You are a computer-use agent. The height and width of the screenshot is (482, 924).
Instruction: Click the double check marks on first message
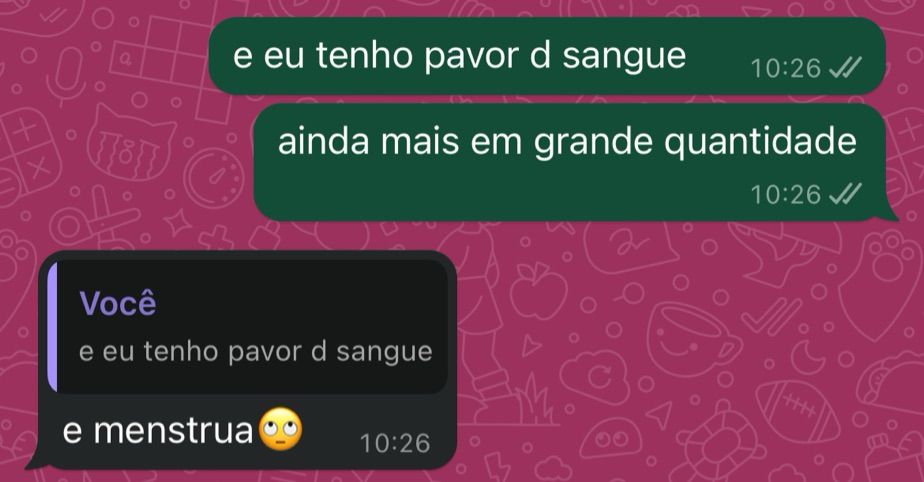coord(846,68)
